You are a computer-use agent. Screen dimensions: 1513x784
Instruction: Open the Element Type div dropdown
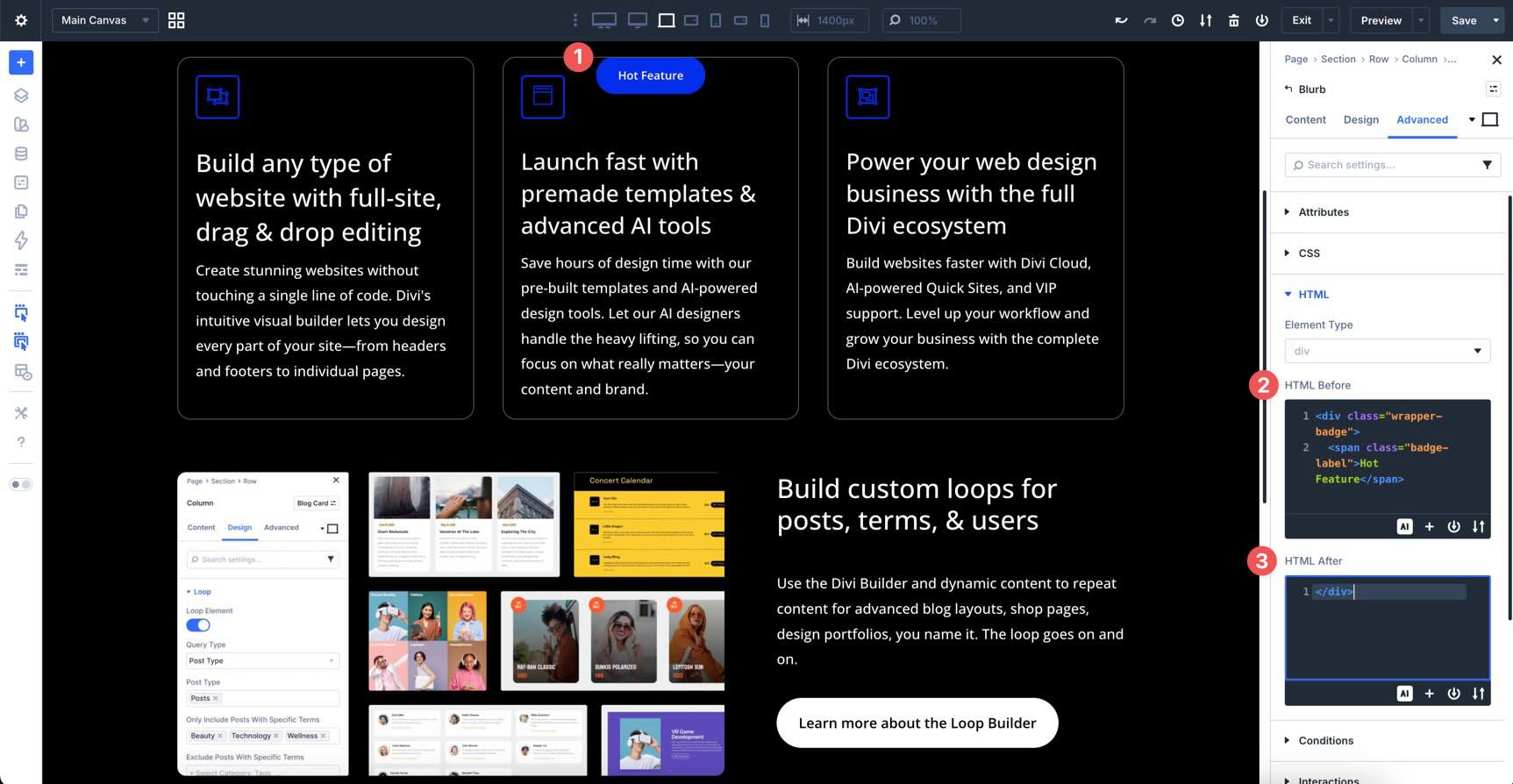[1388, 351]
